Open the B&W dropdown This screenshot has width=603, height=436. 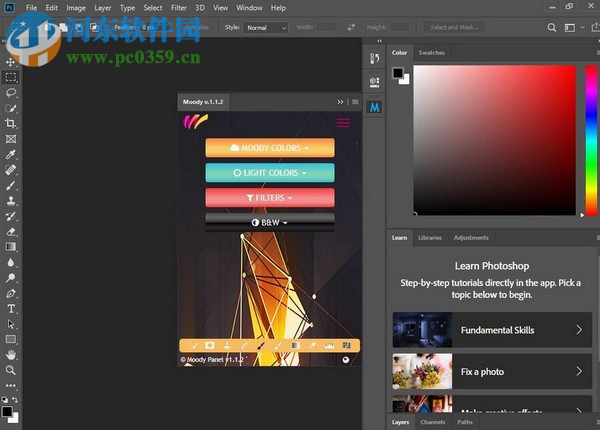point(269,222)
